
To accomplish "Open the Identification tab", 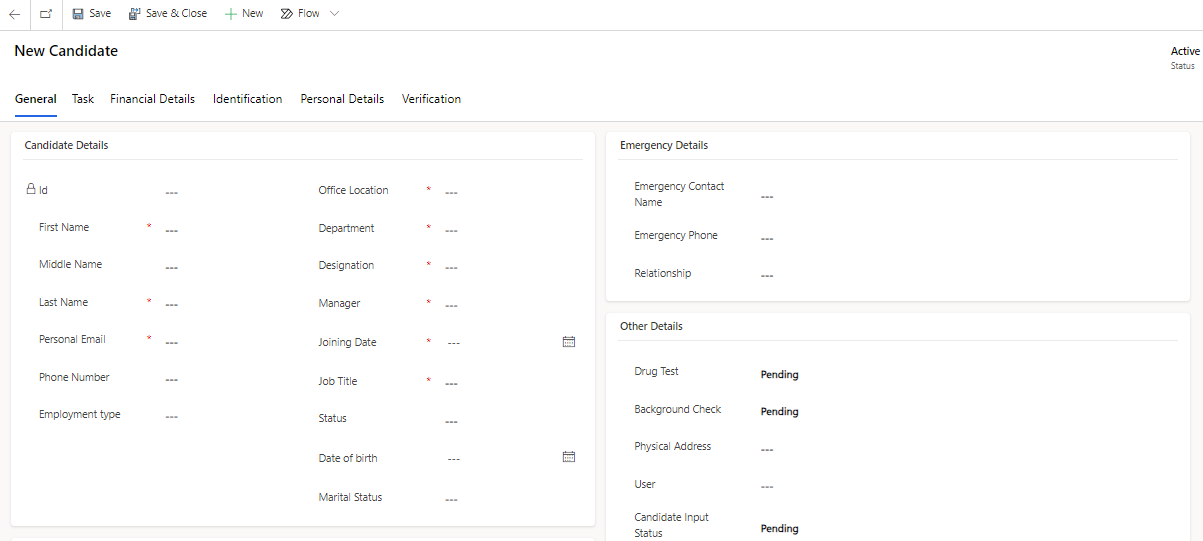I will coord(247,99).
